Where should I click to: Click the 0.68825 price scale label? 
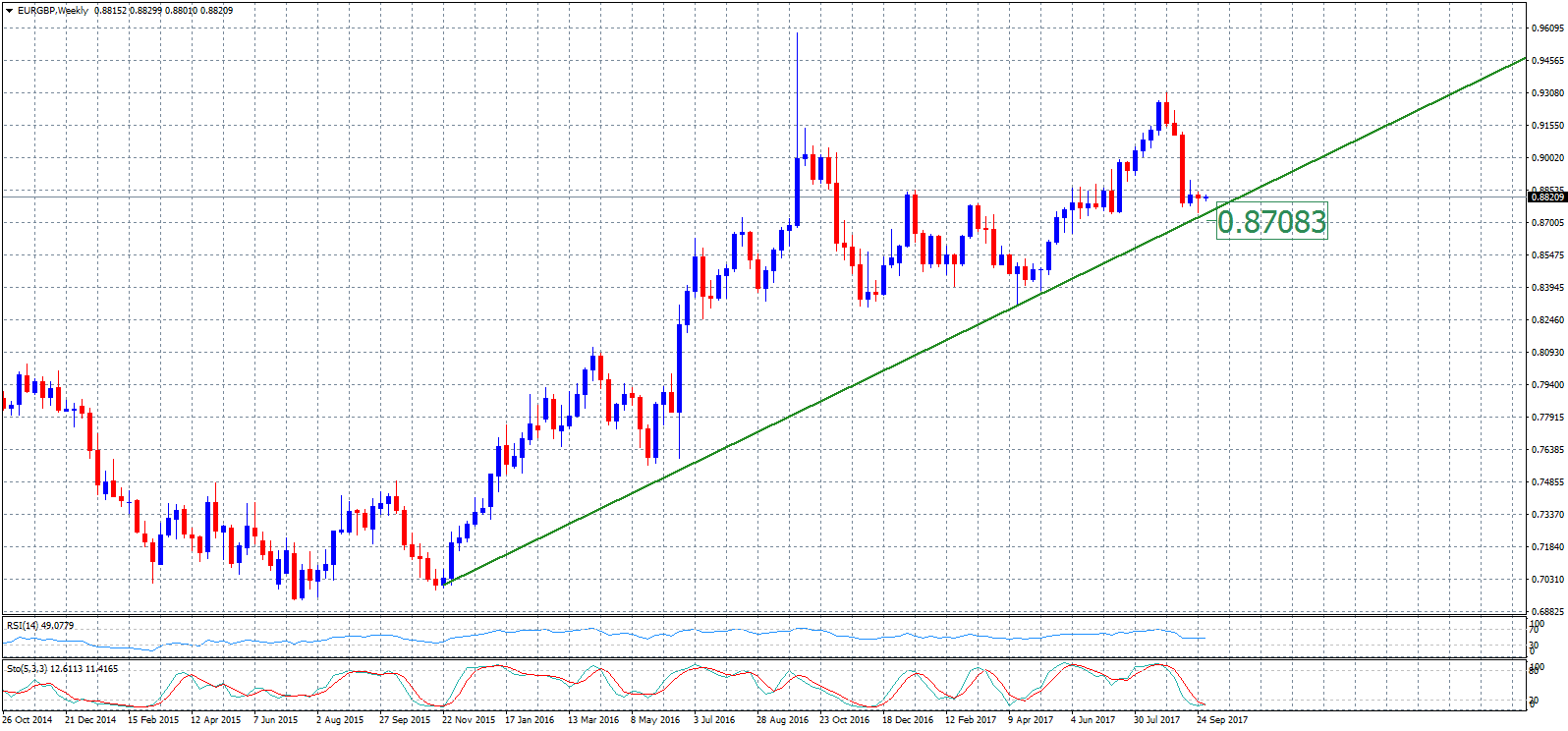coord(1547,612)
